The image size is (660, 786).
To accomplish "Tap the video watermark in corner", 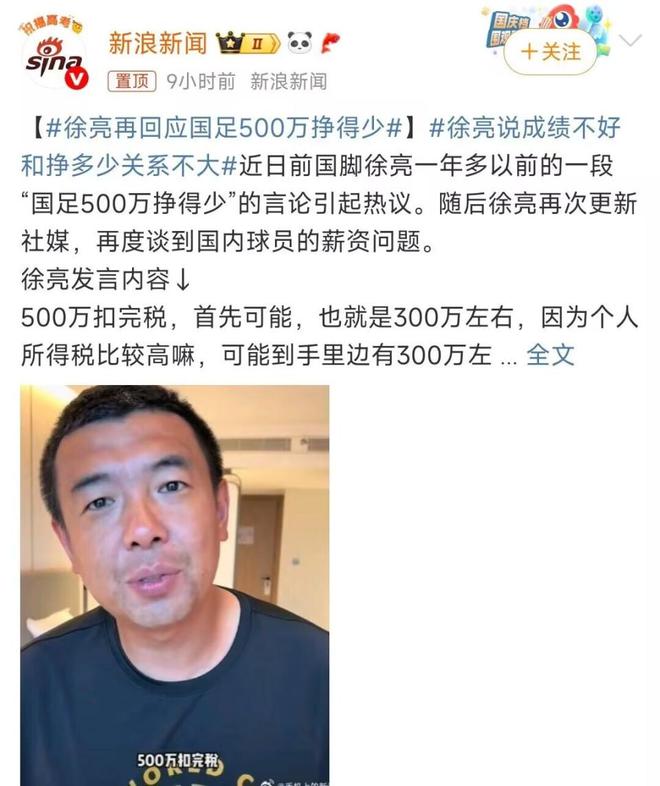I will 296,782.
